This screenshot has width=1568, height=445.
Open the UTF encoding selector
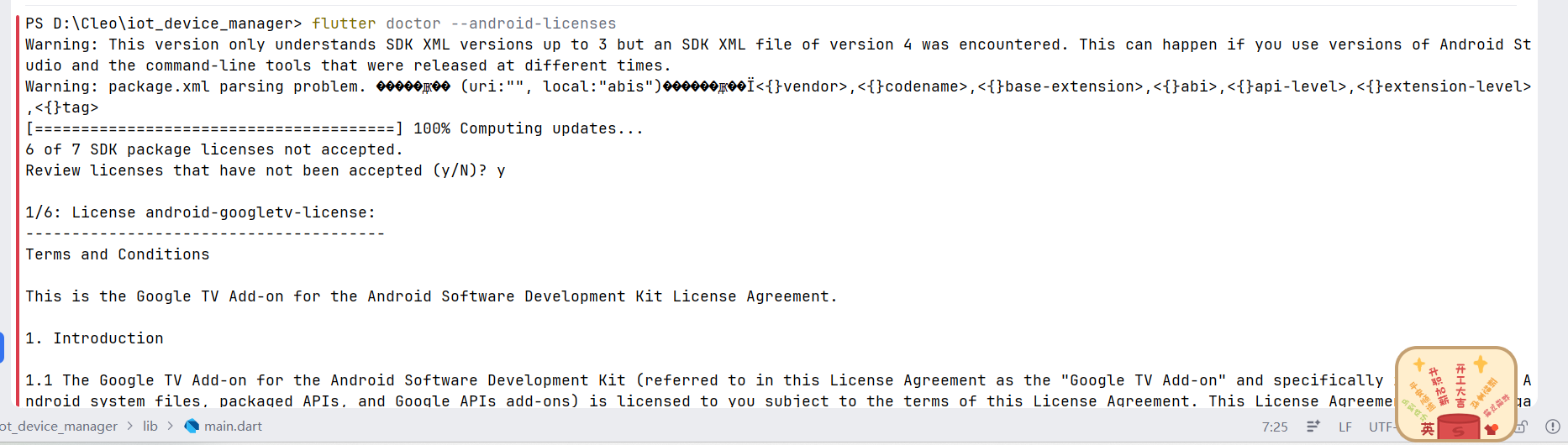point(1381,427)
